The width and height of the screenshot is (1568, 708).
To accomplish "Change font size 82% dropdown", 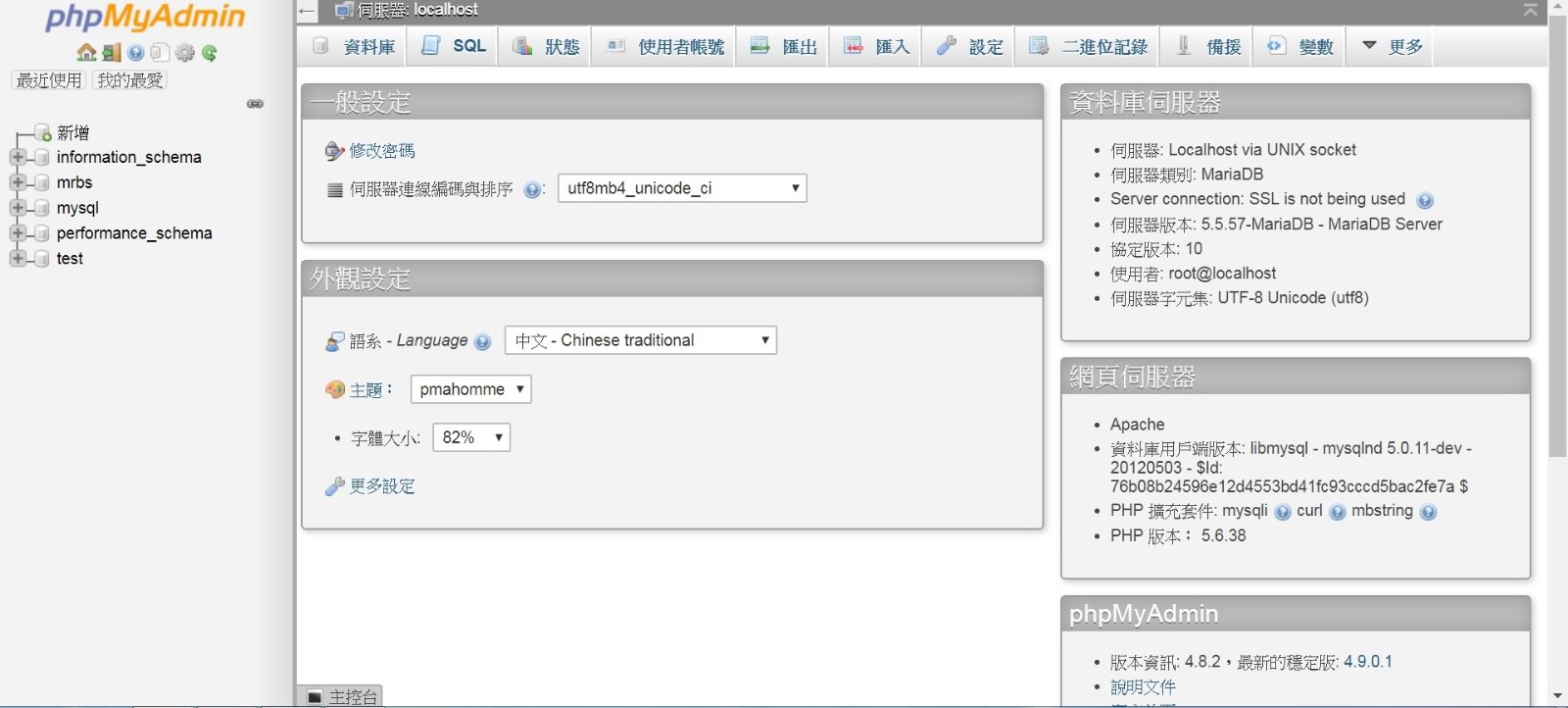I will click(x=471, y=437).
